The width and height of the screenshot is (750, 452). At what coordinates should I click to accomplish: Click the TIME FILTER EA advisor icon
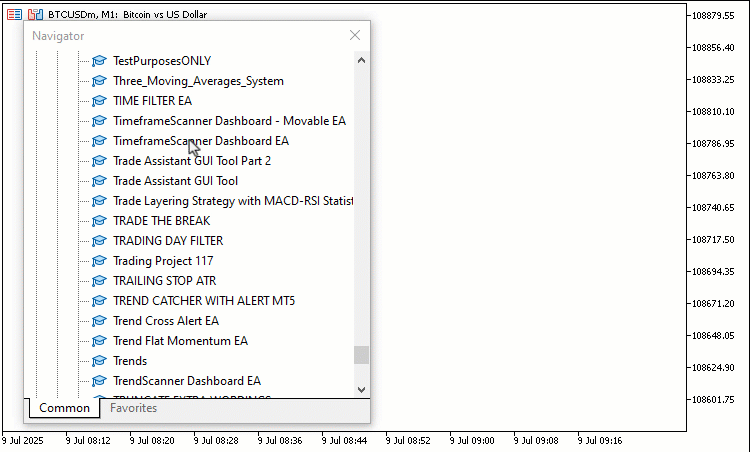(99, 101)
